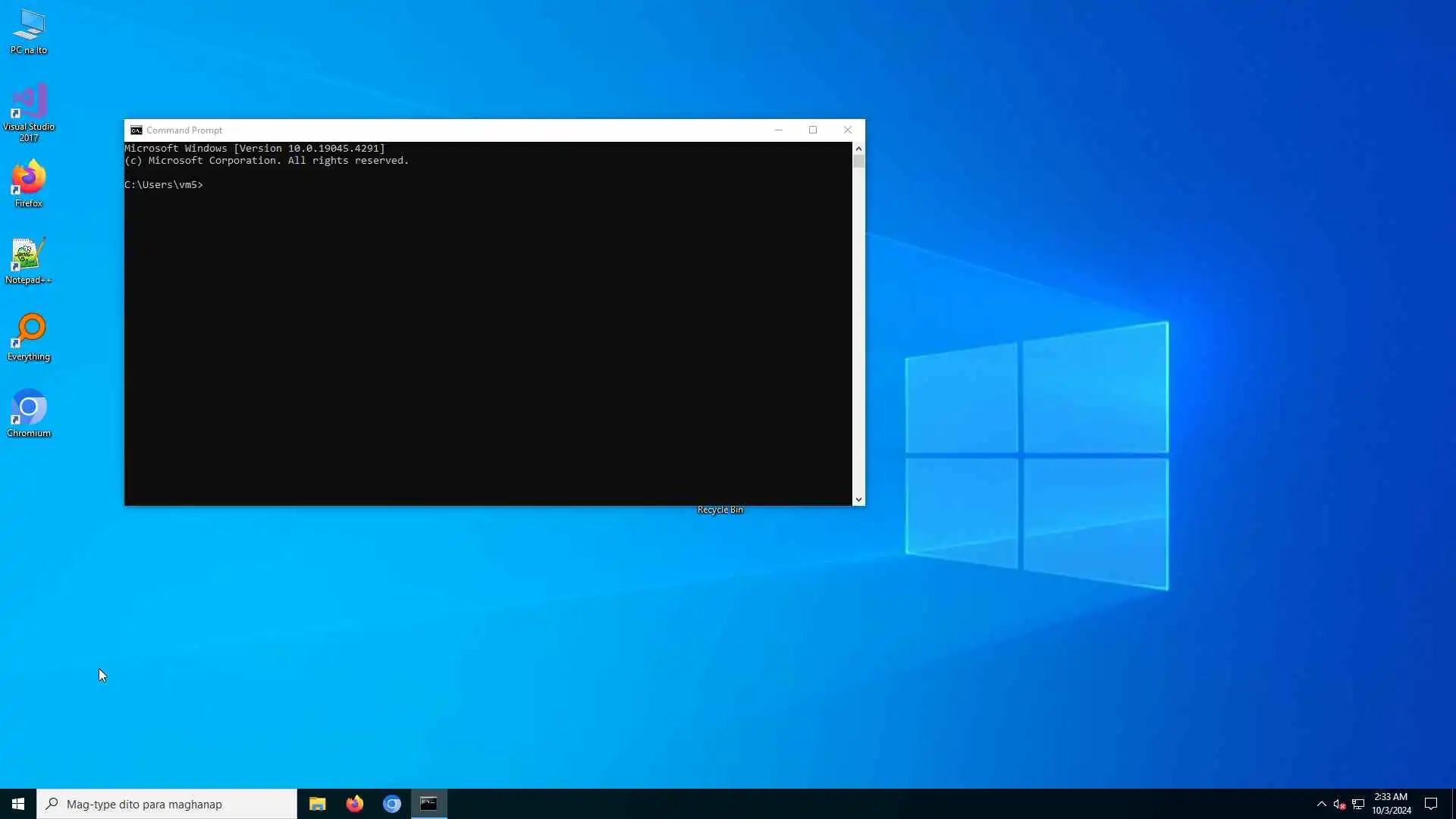This screenshot has width=1456, height=819.
Task: Open the Action Center notifications panel
Action: tap(1431, 804)
